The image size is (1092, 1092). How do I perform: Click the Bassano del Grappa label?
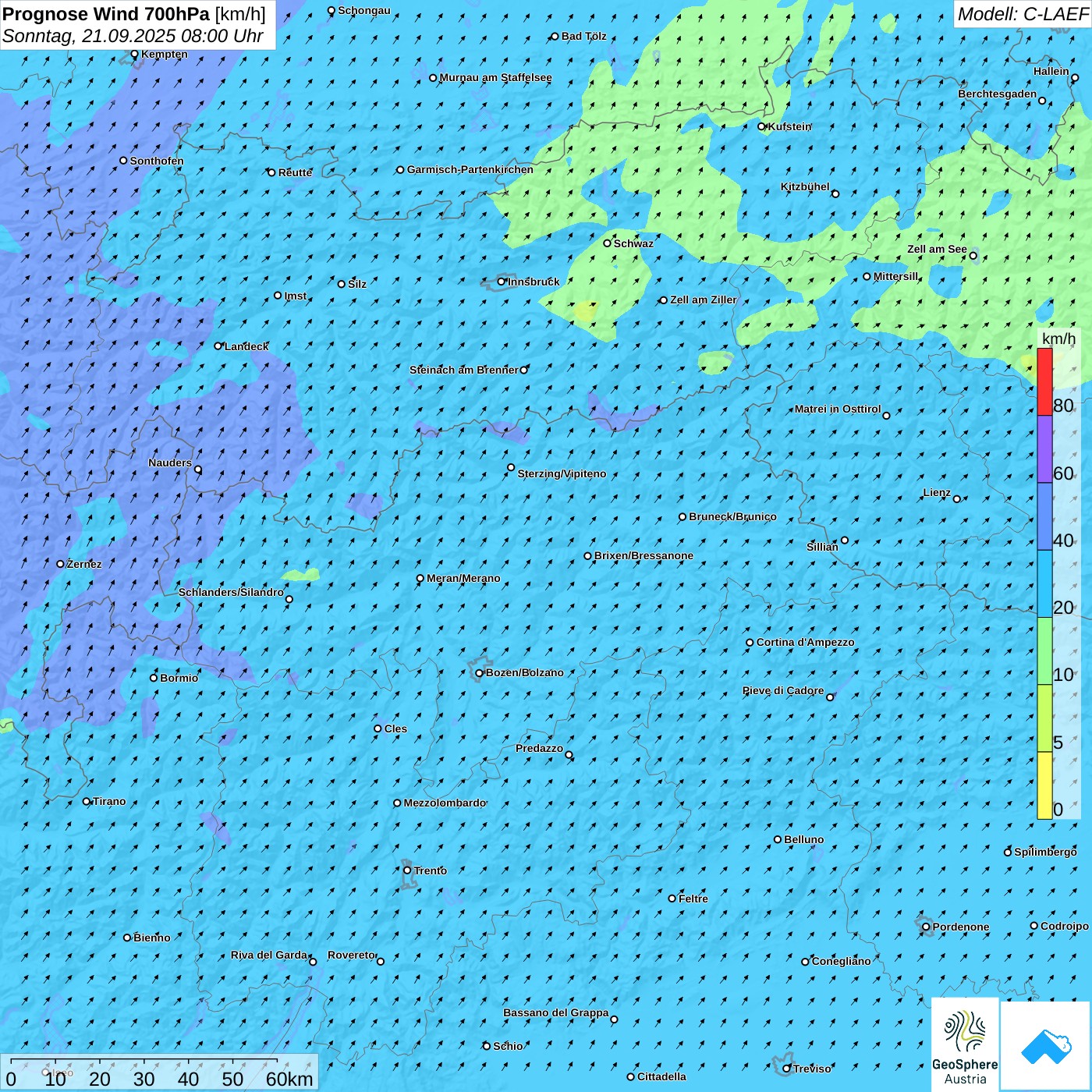(x=556, y=1012)
